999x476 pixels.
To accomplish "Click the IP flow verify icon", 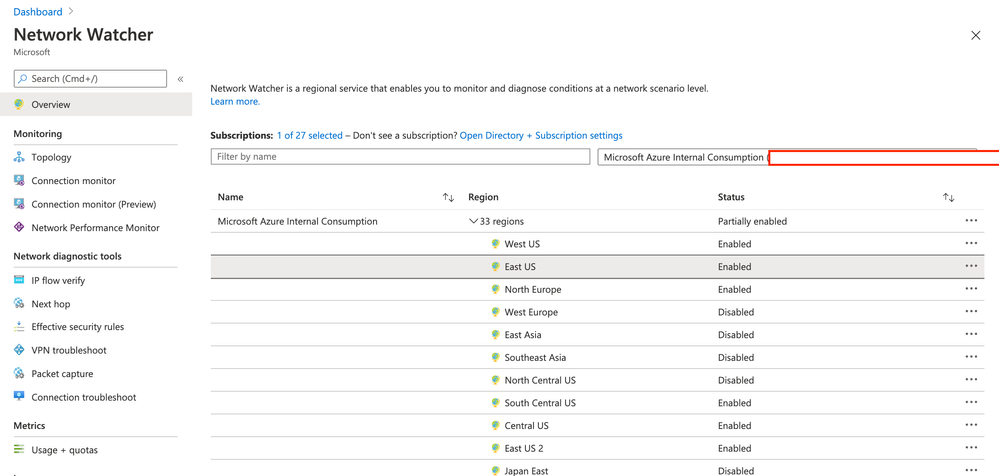I will (19, 280).
